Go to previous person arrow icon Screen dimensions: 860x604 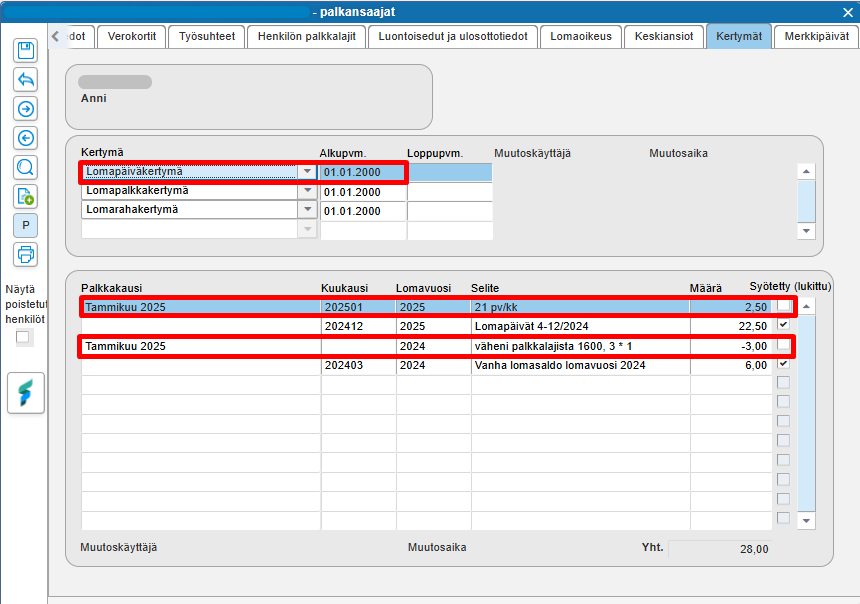(x=26, y=138)
